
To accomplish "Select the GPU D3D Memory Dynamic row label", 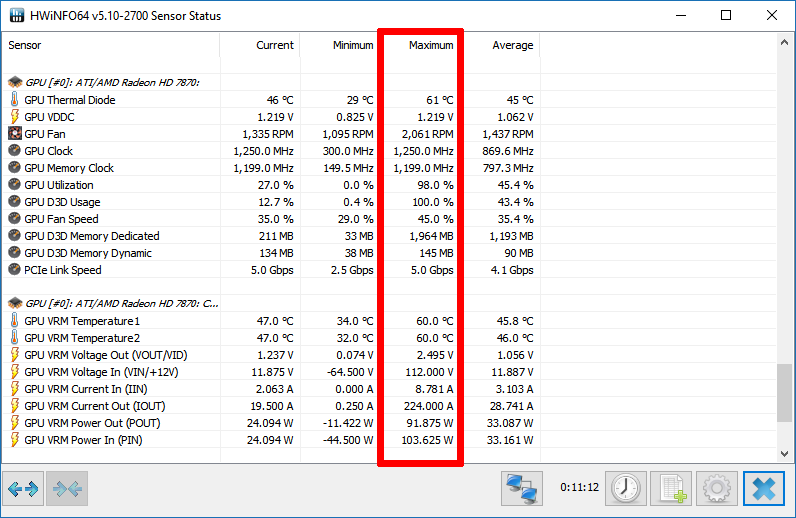I will [88, 253].
